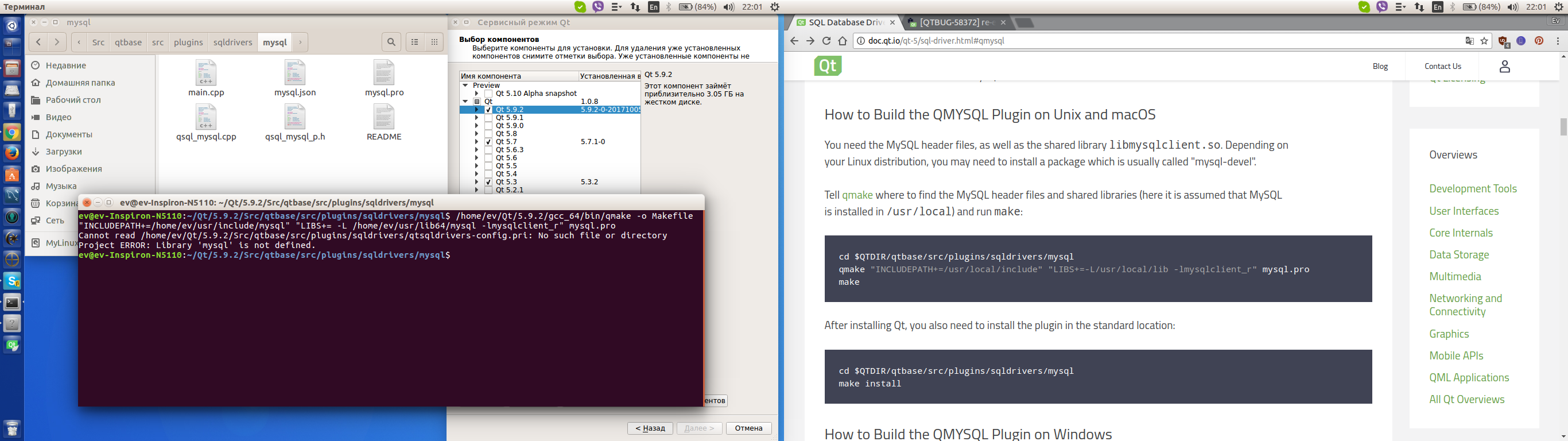Screen dimensions: 1568x441
Task: Collapse the Preview tree group
Action: coord(465,86)
